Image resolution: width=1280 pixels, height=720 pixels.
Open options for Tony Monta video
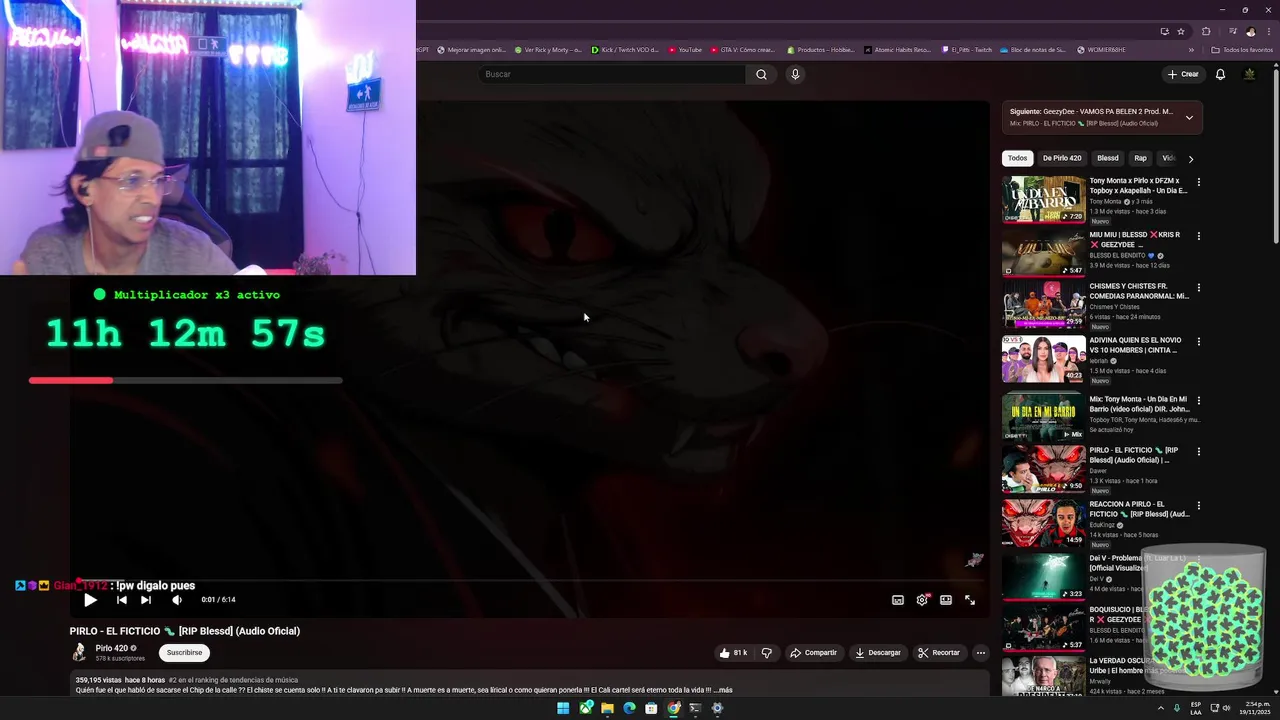tap(1199, 182)
